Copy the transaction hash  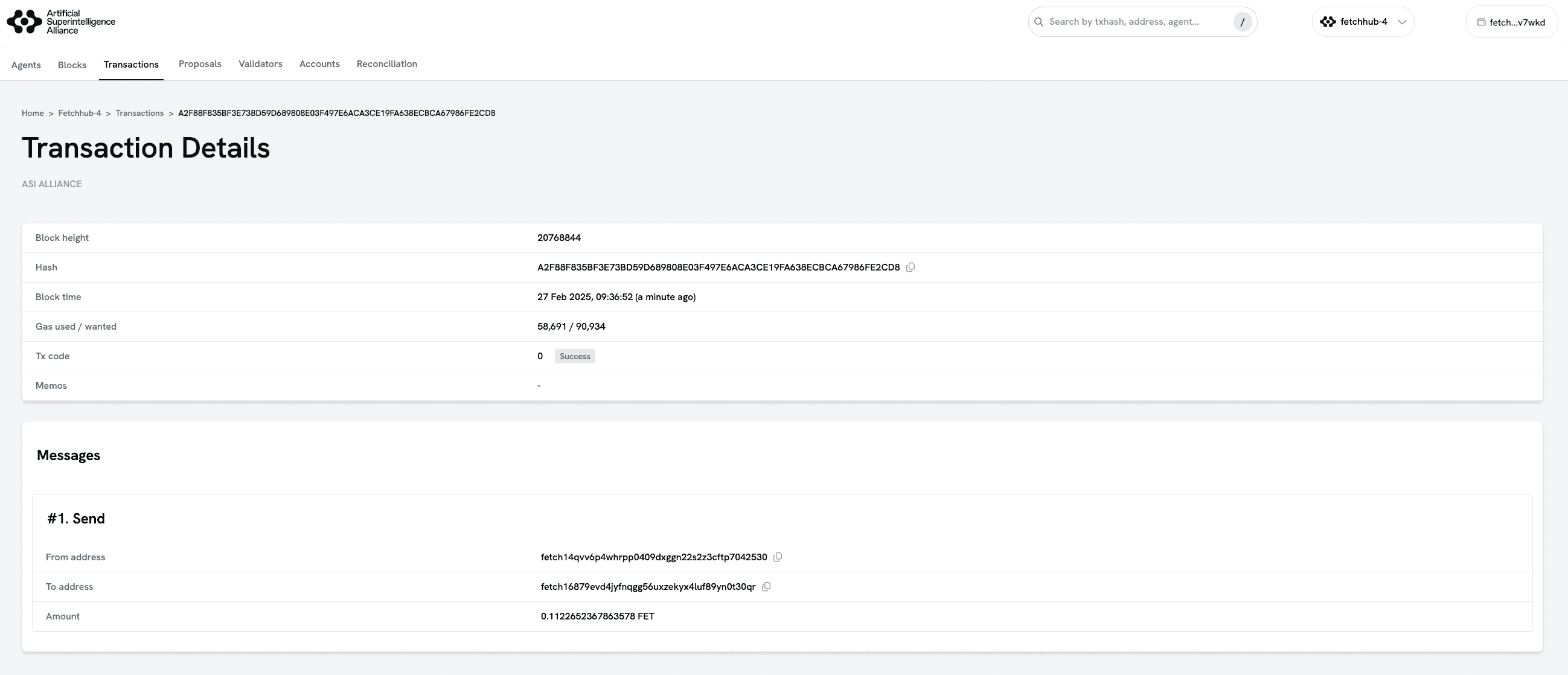click(x=910, y=267)
